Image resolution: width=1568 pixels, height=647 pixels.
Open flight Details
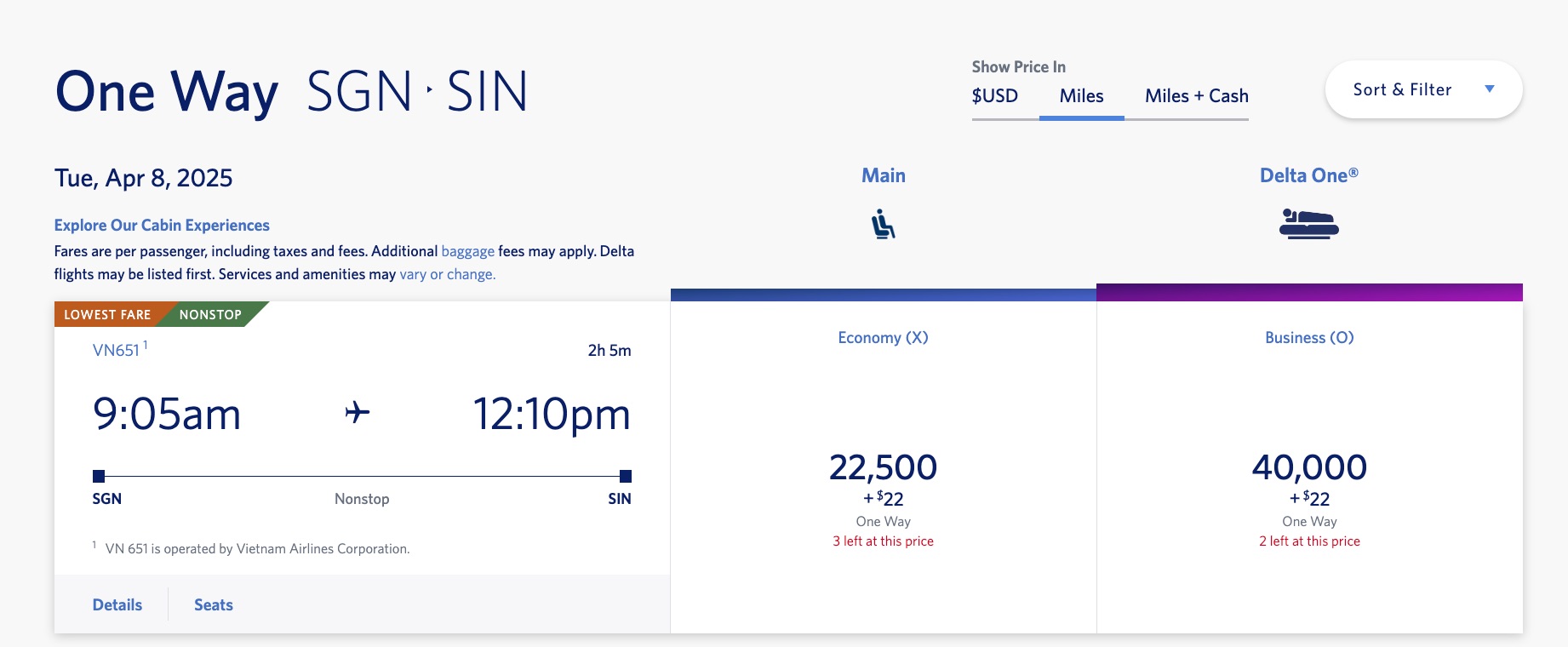(117, 604)
